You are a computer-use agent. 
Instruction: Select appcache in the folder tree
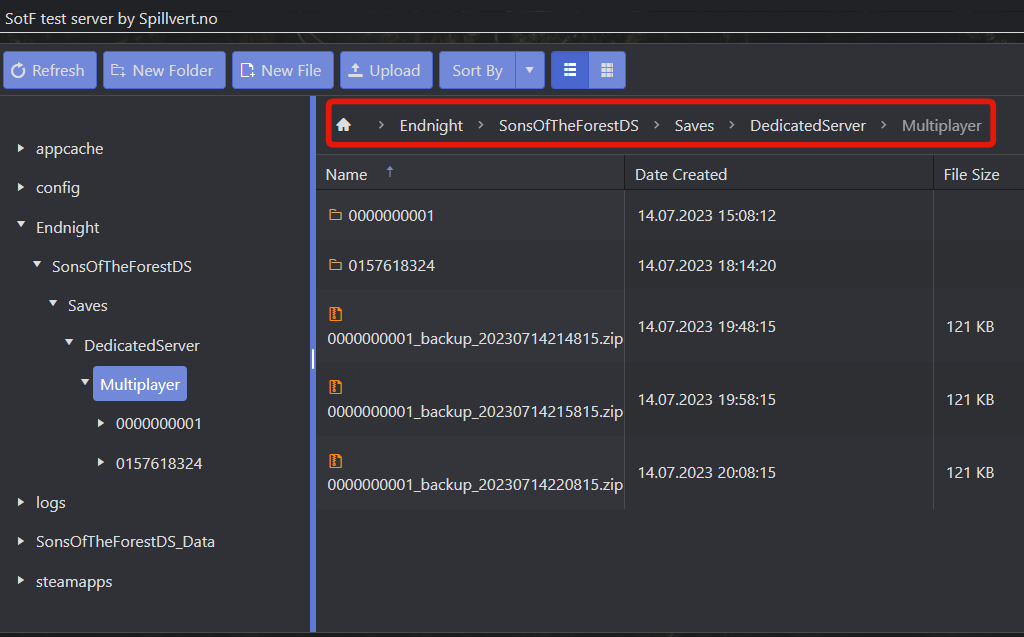click(x=69, y=149)
